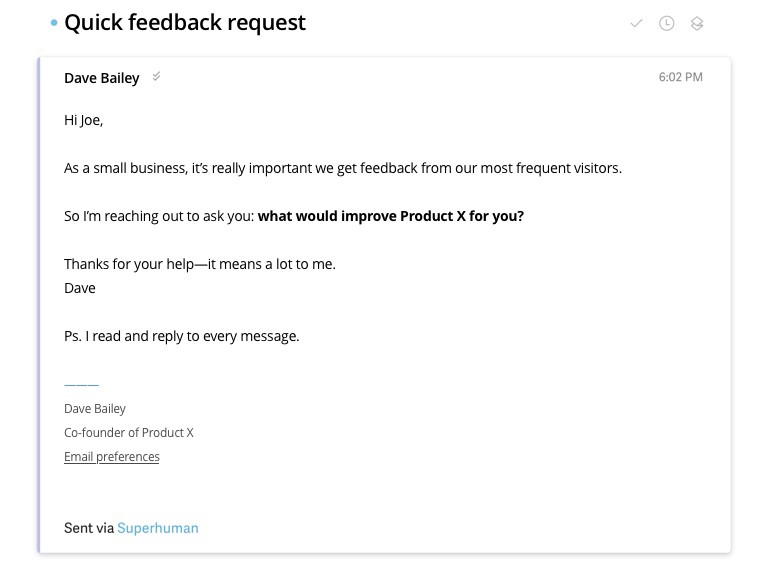
Task: Click the "Sent via" footer text
Action: [89, 528]
